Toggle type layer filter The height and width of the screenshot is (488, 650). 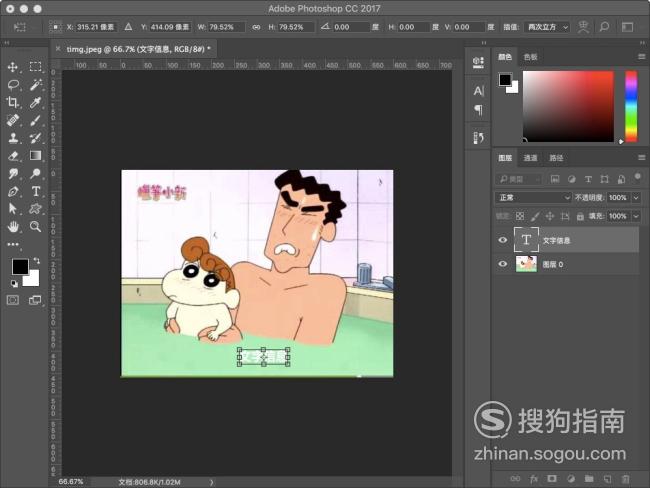(x=588, y=179)
